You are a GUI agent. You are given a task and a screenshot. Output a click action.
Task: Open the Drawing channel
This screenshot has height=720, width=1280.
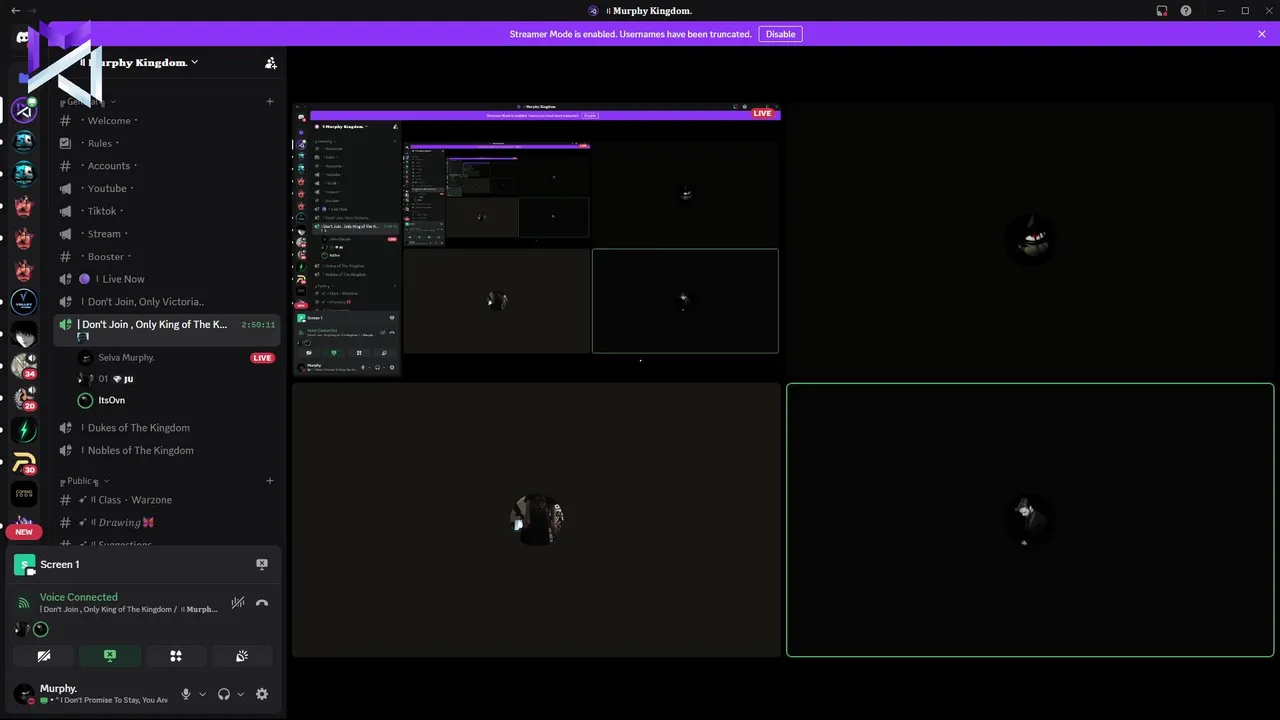(166, 522)
